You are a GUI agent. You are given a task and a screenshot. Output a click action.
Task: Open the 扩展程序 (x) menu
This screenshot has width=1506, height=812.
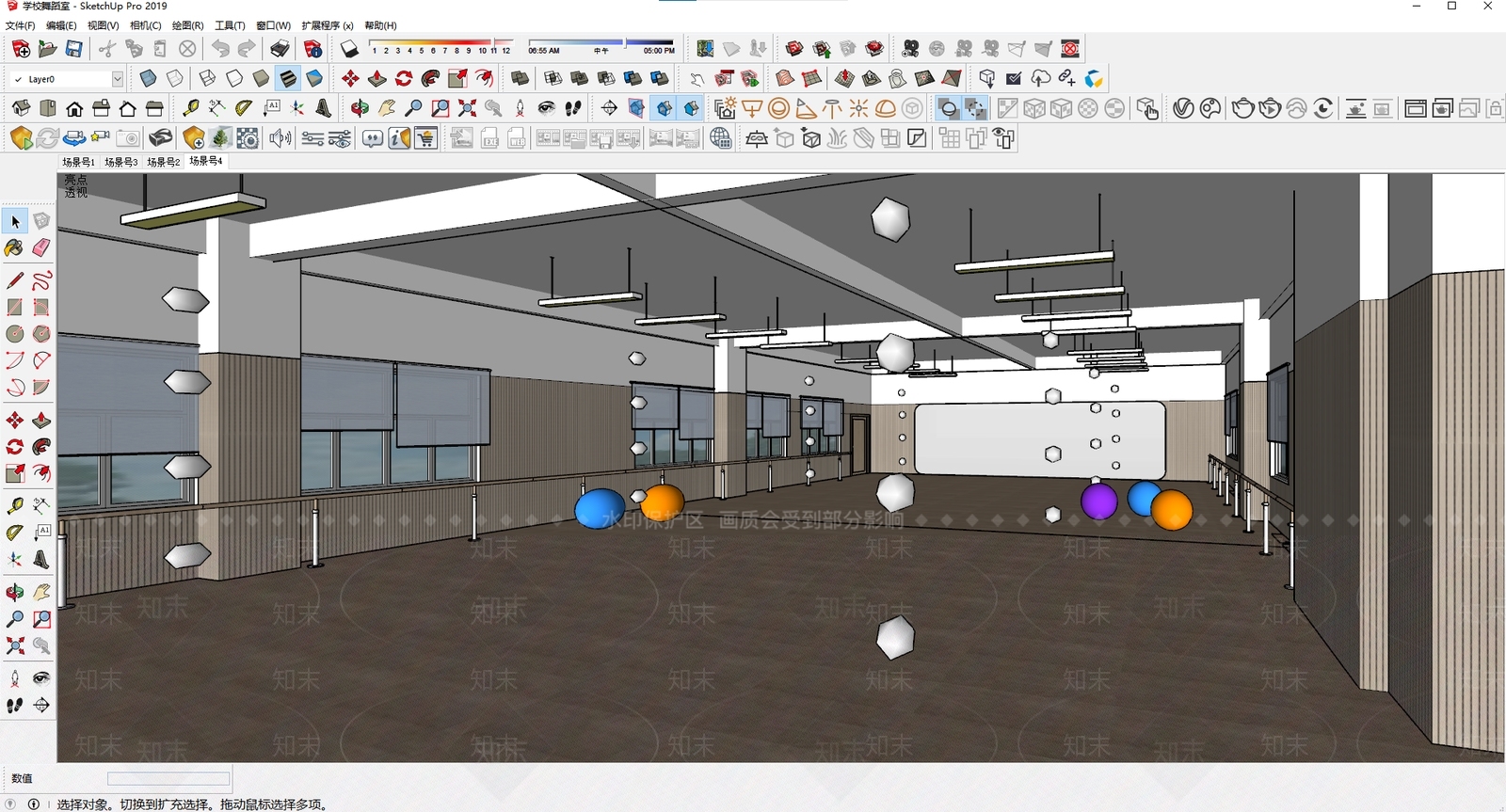click(328, 25)
